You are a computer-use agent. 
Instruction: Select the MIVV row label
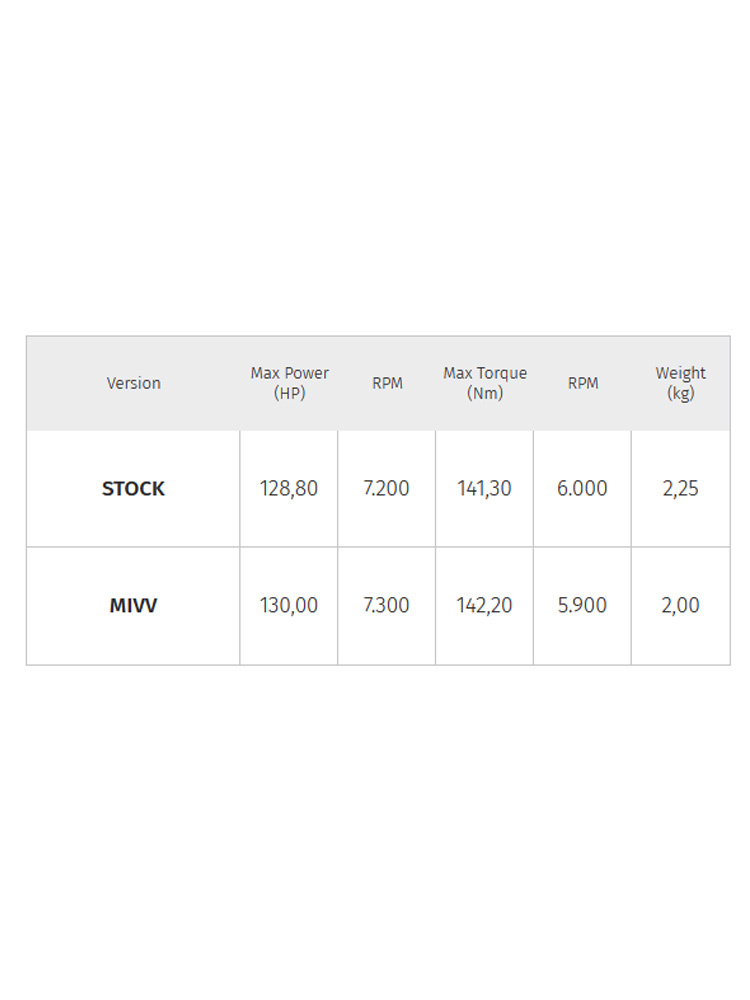tap(133, 606)
